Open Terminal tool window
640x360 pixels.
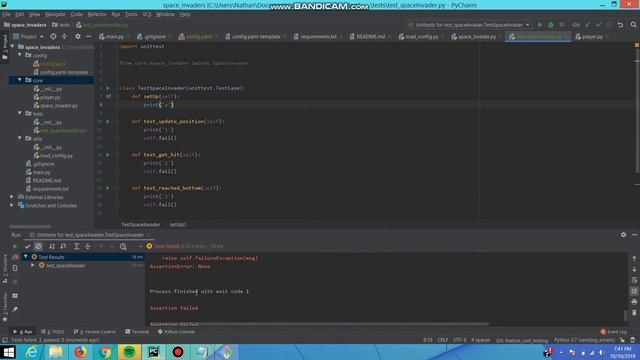coord(137,332)
